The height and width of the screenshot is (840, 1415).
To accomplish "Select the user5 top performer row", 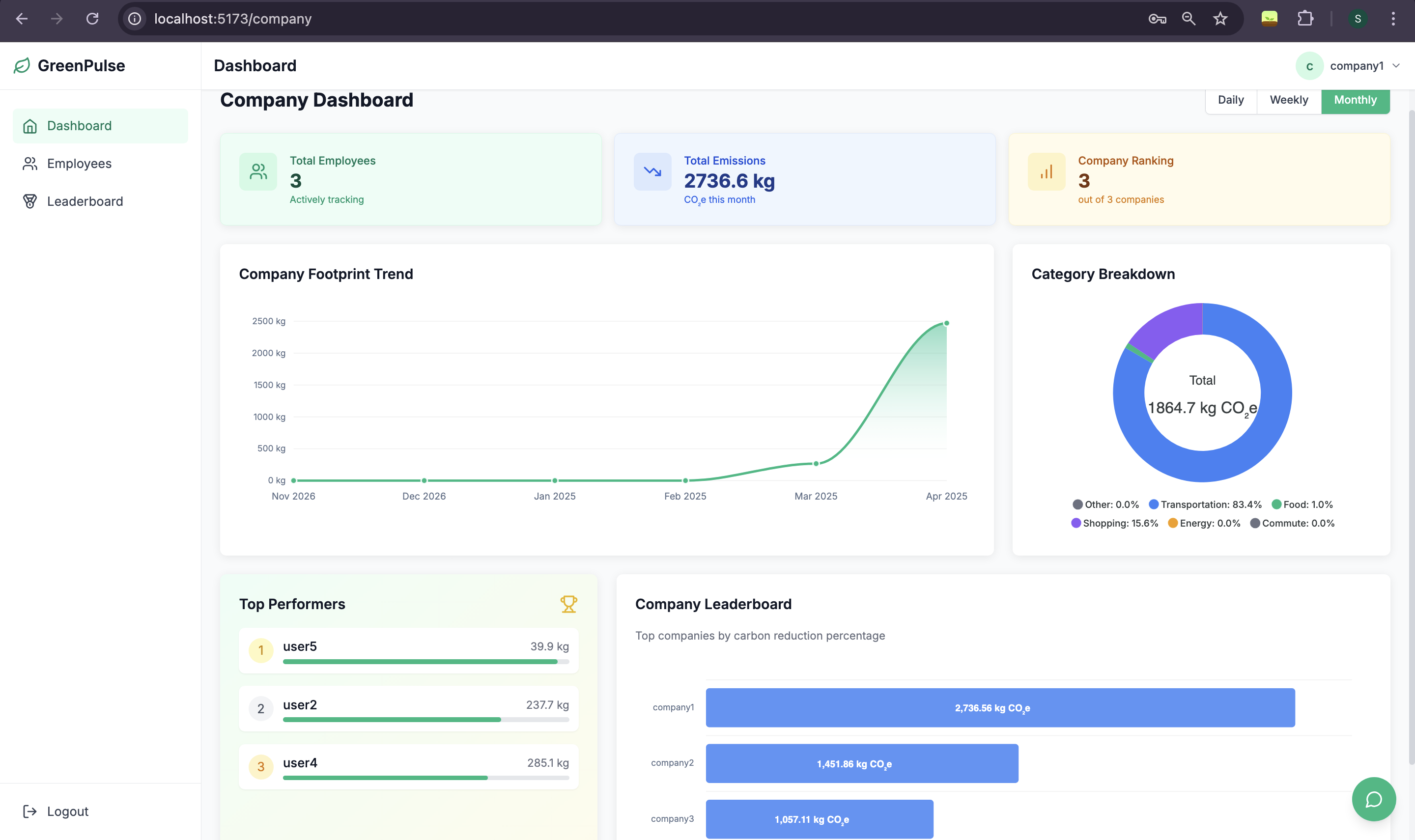I will pos(408,650).
